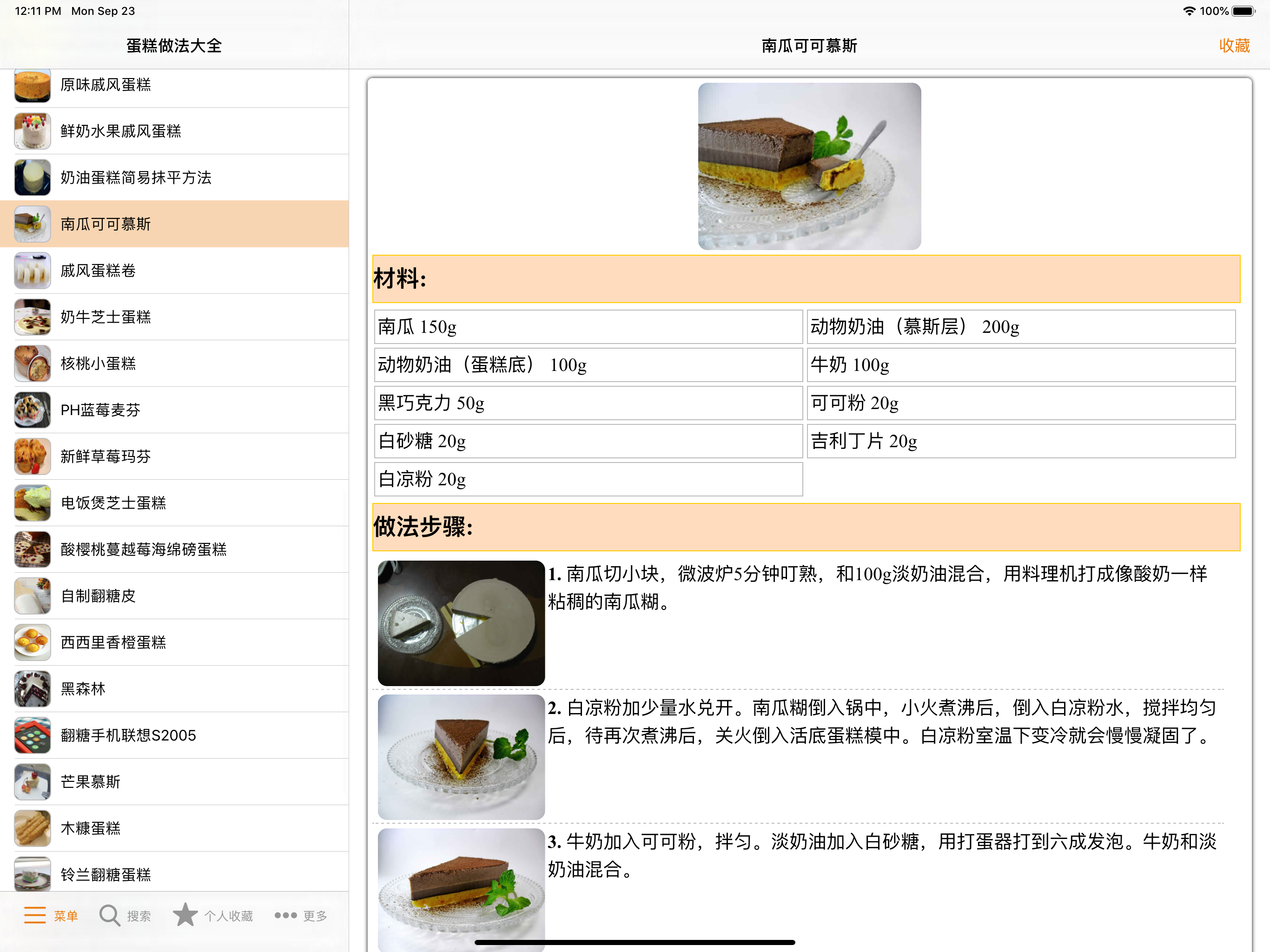
Task: Open thumbnail of 酸樱桃蔓越莓海绵磅蛋糕
Action: (32, 549)
